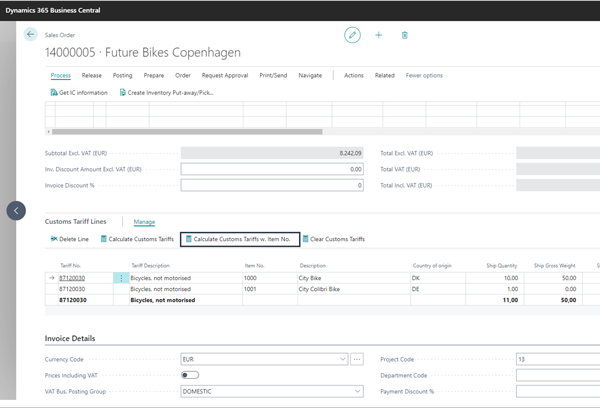Click the Sales Order breadcrumb text
600x408 pixels.
(60, 35)
